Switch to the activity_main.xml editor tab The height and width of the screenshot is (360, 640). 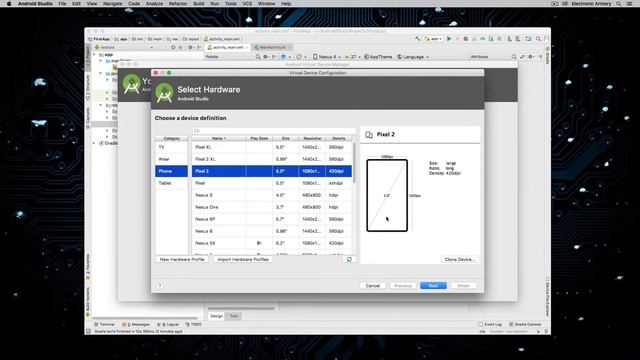click(x=227, y=47)
